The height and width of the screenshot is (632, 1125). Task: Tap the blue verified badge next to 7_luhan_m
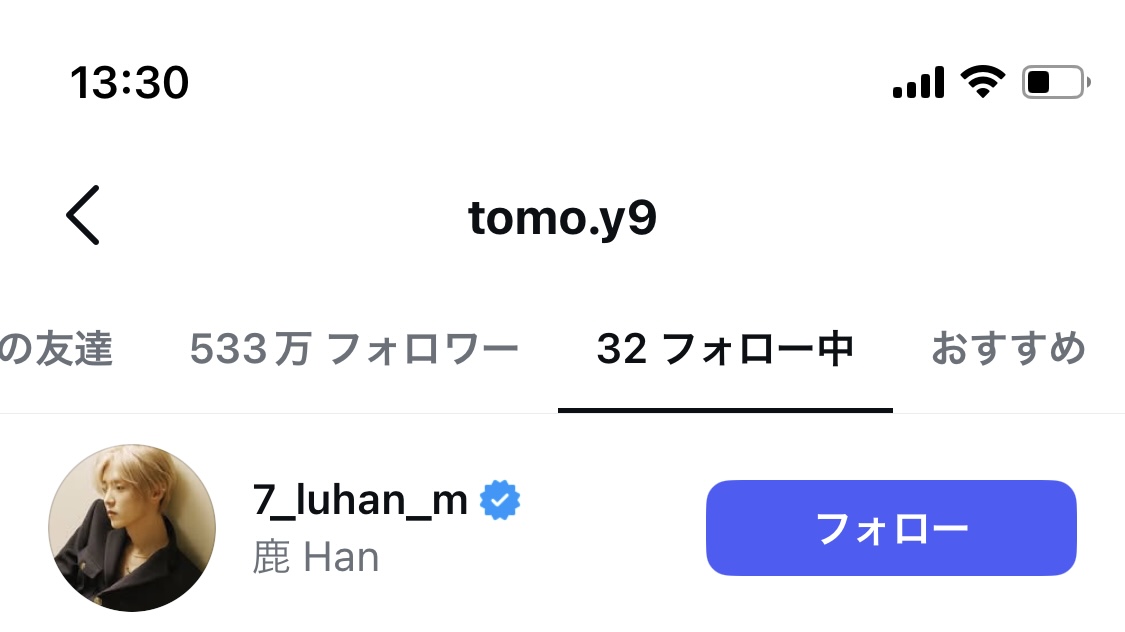(500, 500)
